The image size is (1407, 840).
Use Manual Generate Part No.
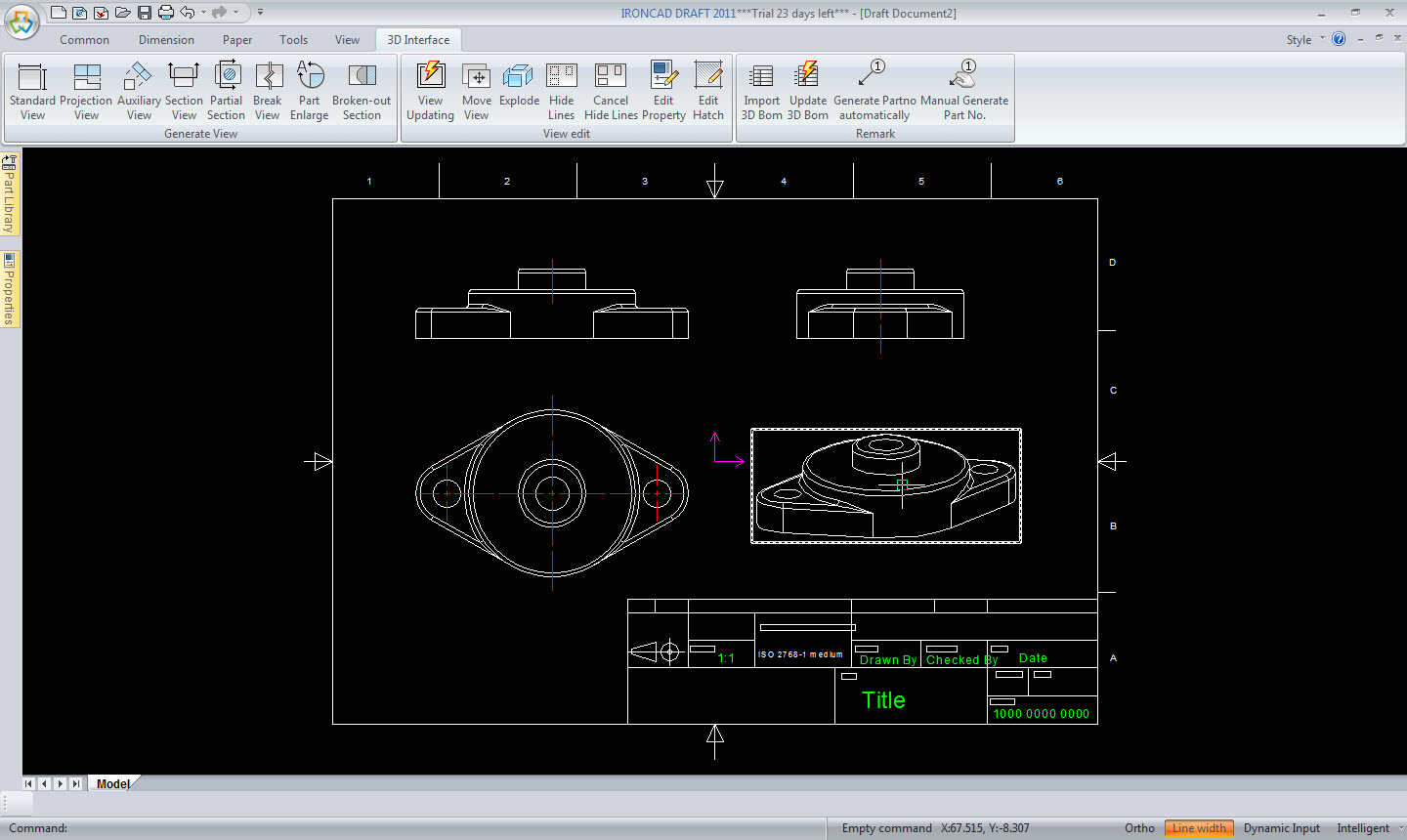964,91
